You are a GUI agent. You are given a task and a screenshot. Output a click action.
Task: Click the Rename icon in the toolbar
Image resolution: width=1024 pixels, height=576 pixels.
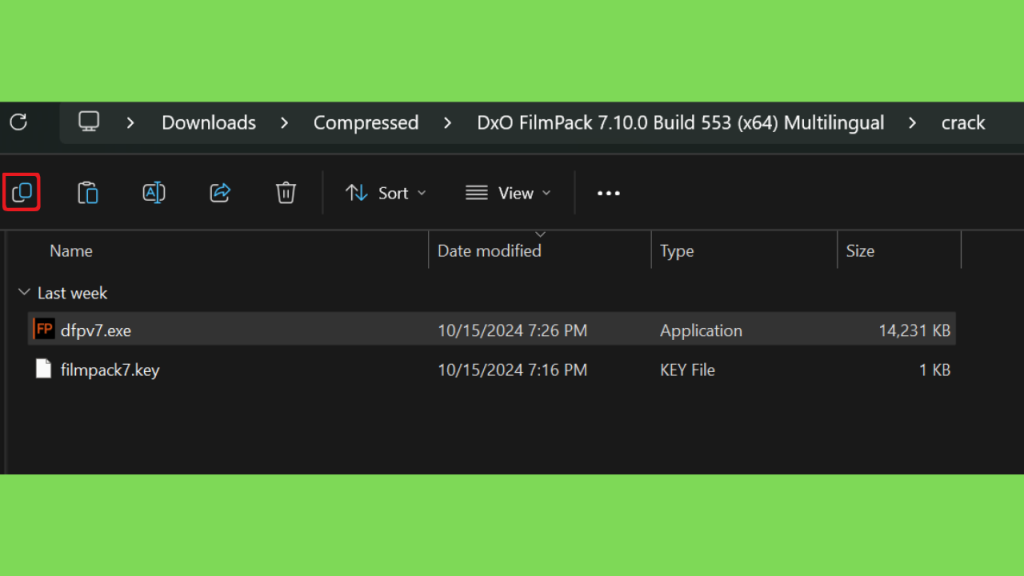tap(153, 193)
